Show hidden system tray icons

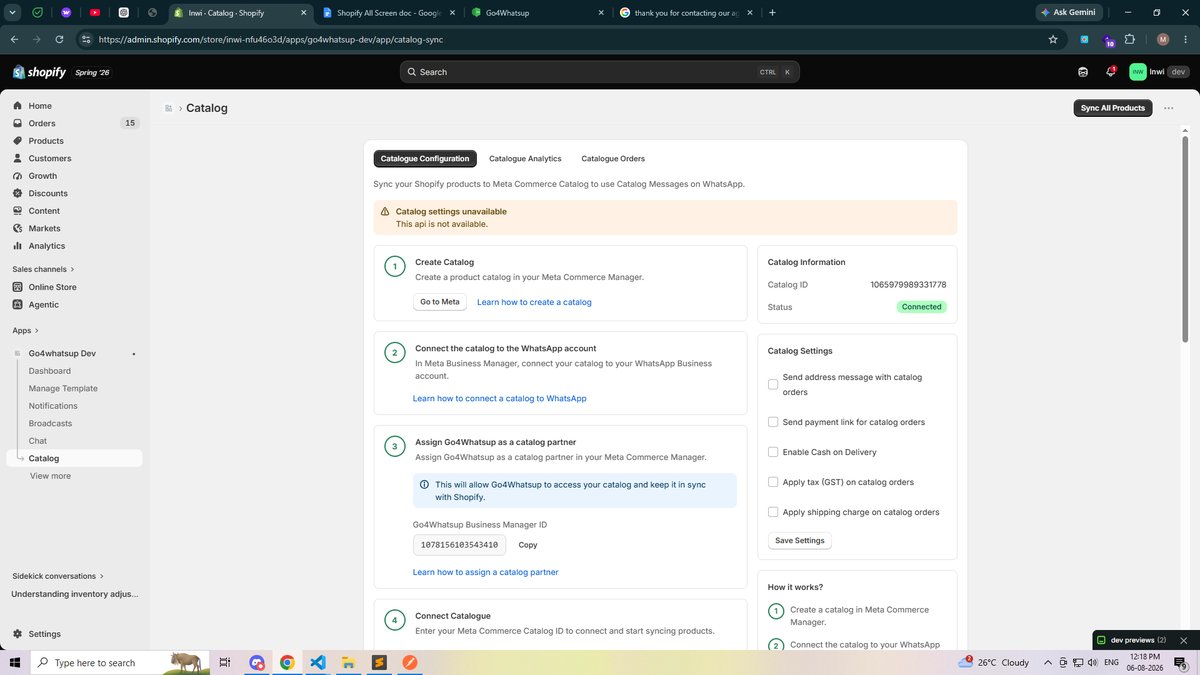(1048, 662)
